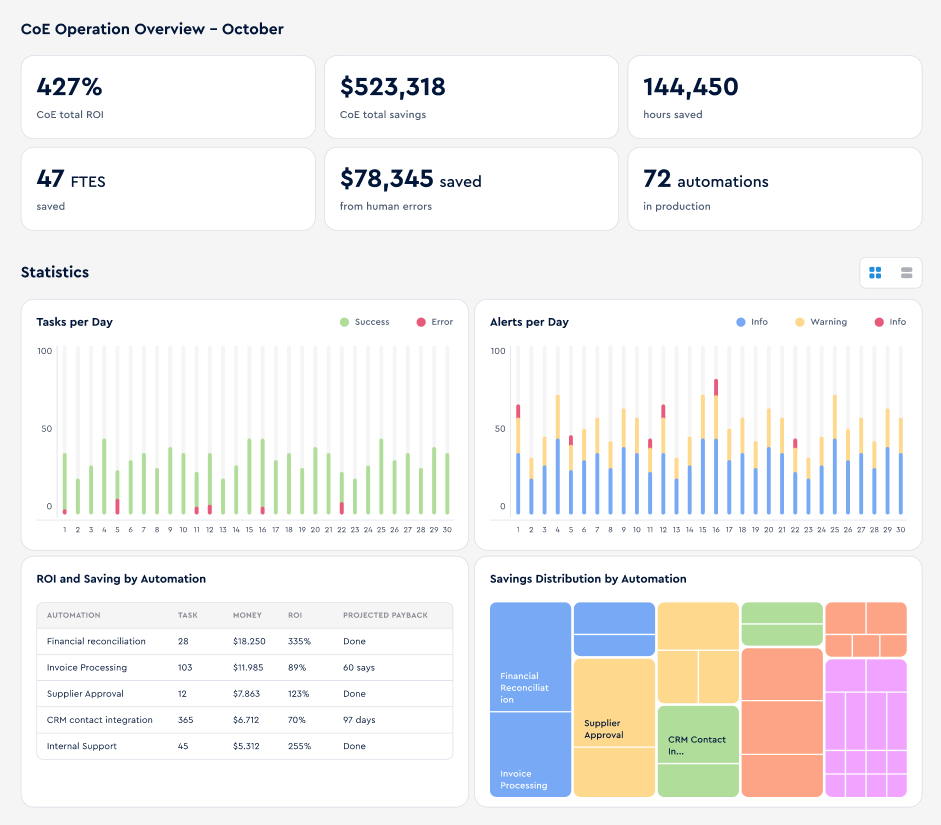The height and width of the screenshot is (825, 941).
Task: Select Invoice Processing treemap tile
Action: tap(531, 755)
